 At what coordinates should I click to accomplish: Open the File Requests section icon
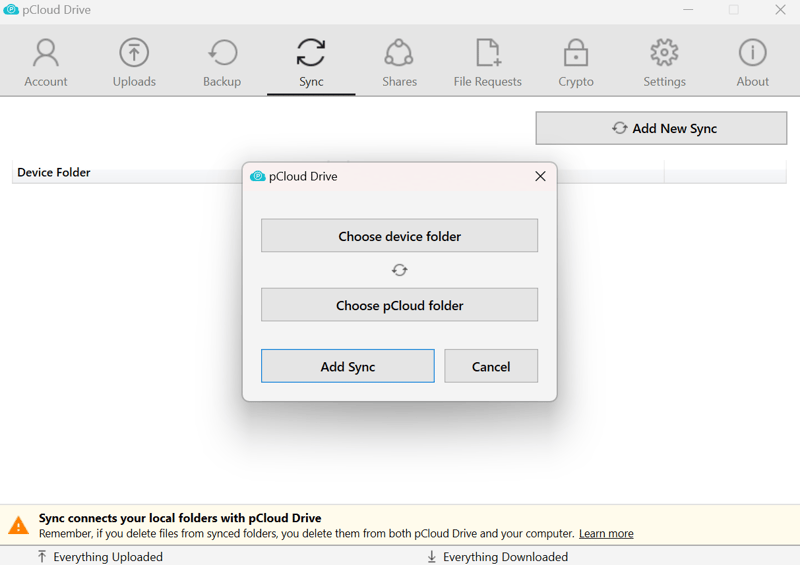point(488,53)
